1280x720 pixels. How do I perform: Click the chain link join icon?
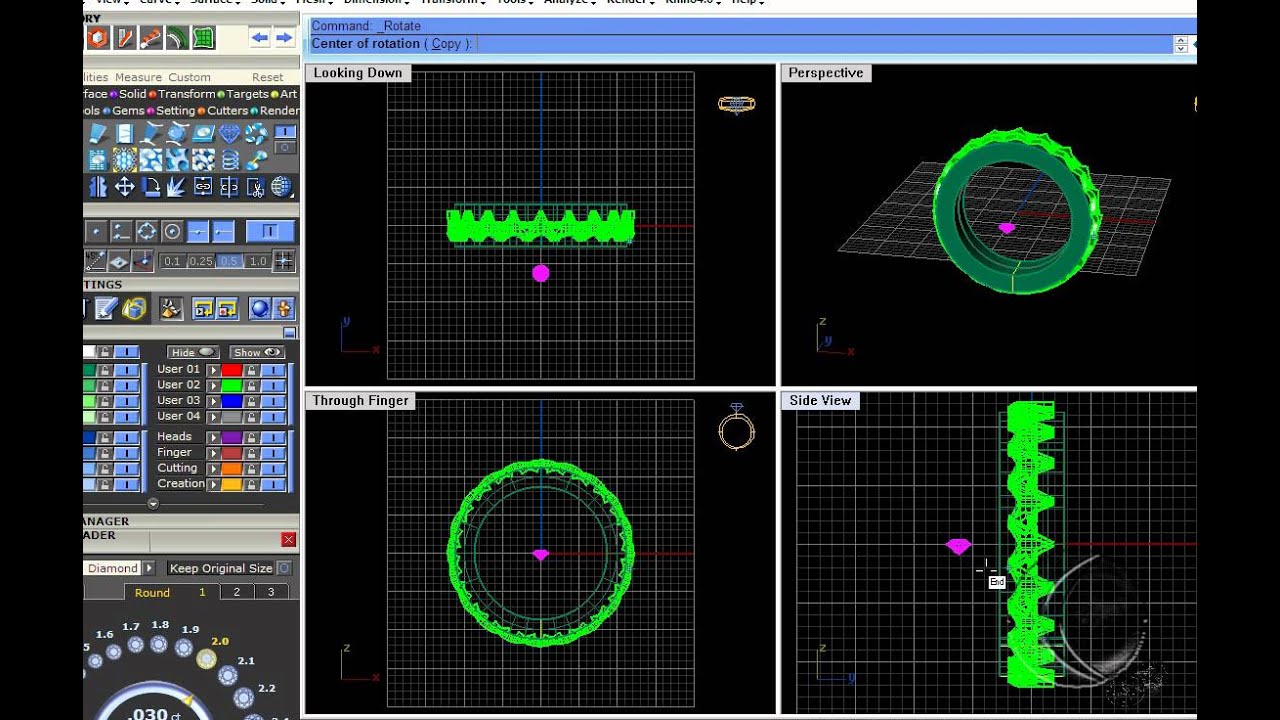[x=203, y=186]
